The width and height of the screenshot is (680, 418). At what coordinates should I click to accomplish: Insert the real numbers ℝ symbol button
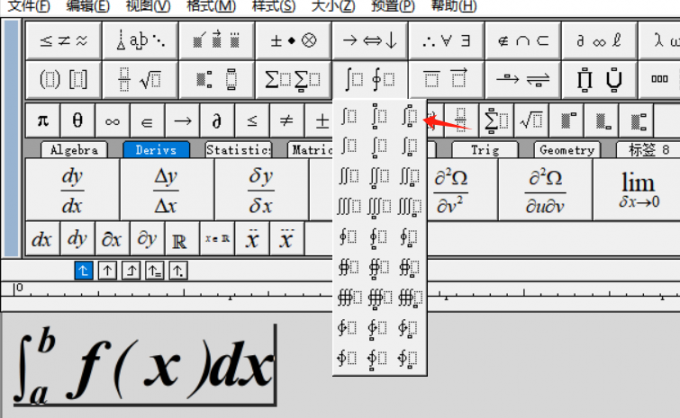[x=182, y=238]
